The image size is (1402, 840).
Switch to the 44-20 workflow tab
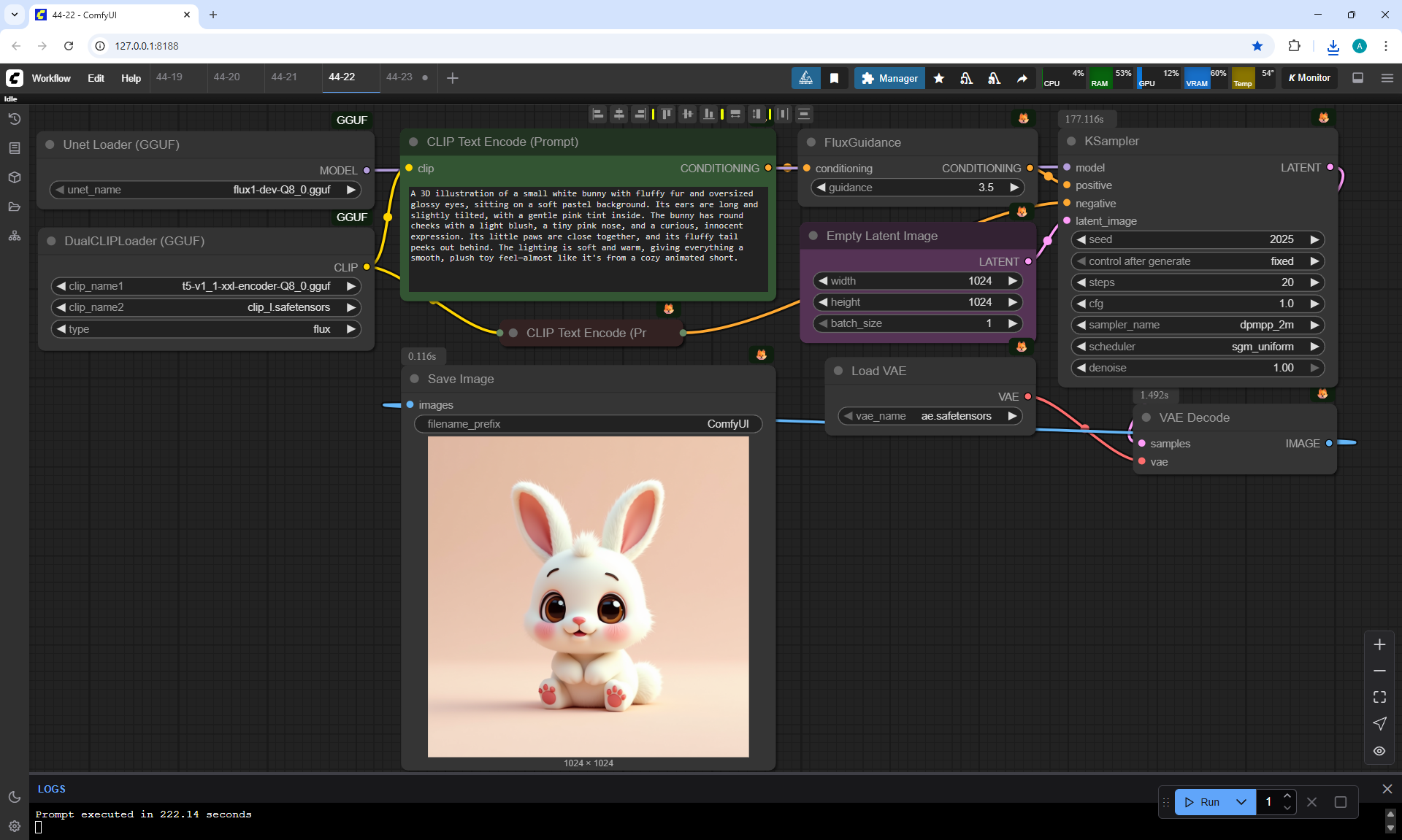tap(226, 77)
